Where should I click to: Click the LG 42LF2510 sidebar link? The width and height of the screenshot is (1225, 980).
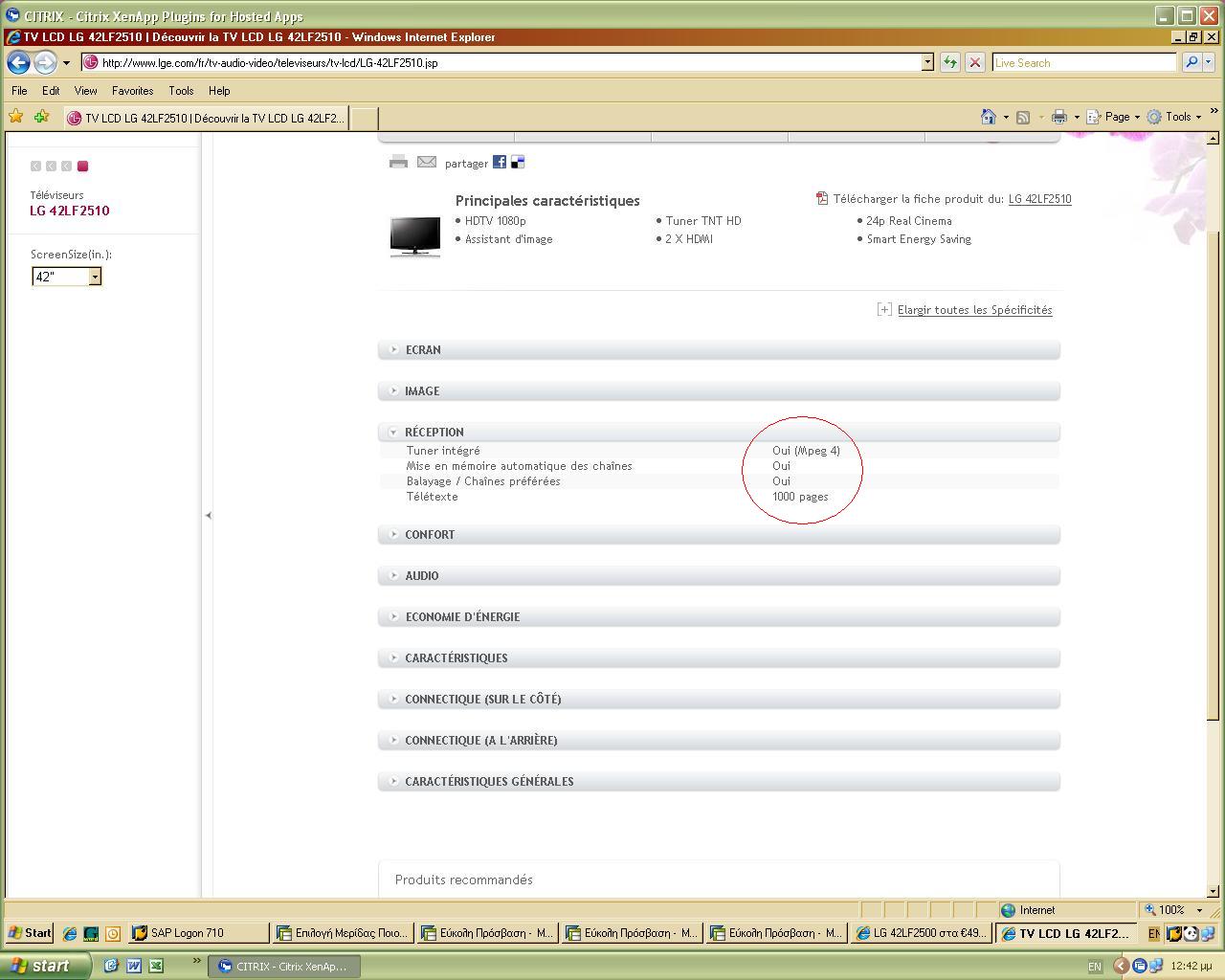click(x=70, y=211)
